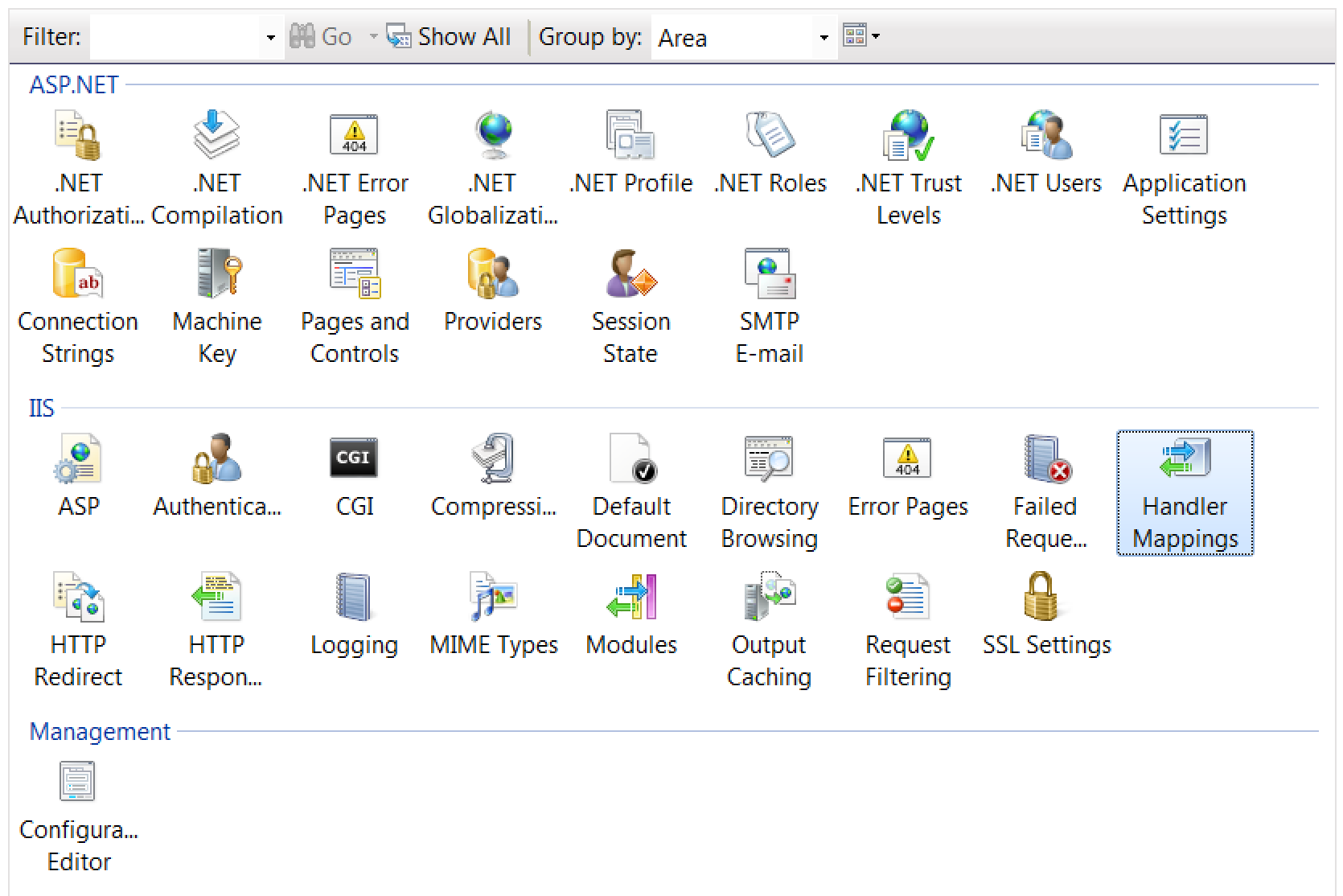The width and height of the screenshot is (1343, 896).
Task: Open the Output Caching icon
Action: point(770,597)
